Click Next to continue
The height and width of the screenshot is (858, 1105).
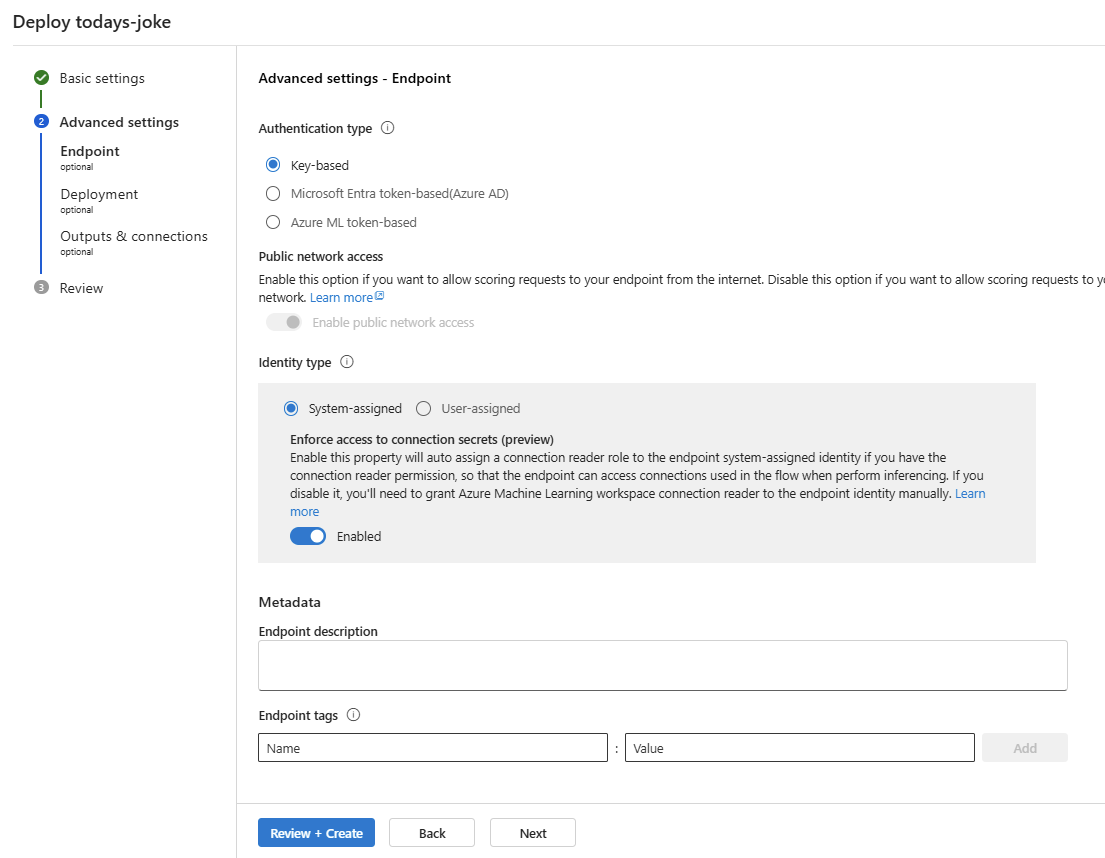(x=533, y=833)
